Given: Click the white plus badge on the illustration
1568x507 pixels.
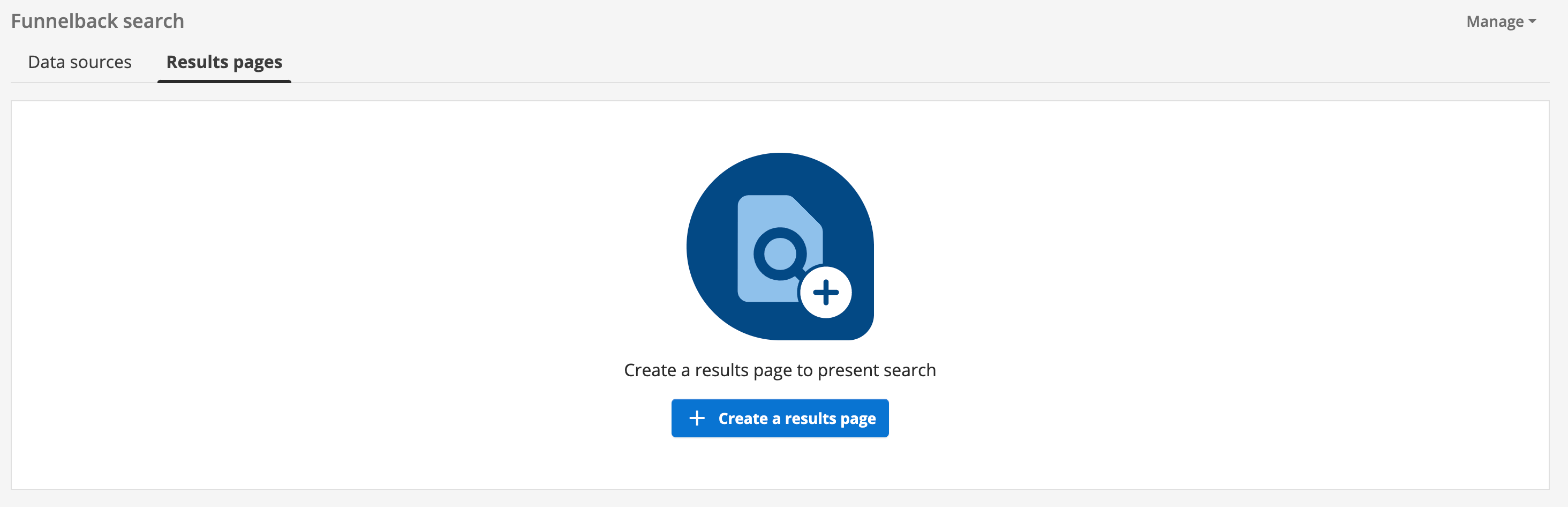Looking at the screenshot, I should point(825,291).
